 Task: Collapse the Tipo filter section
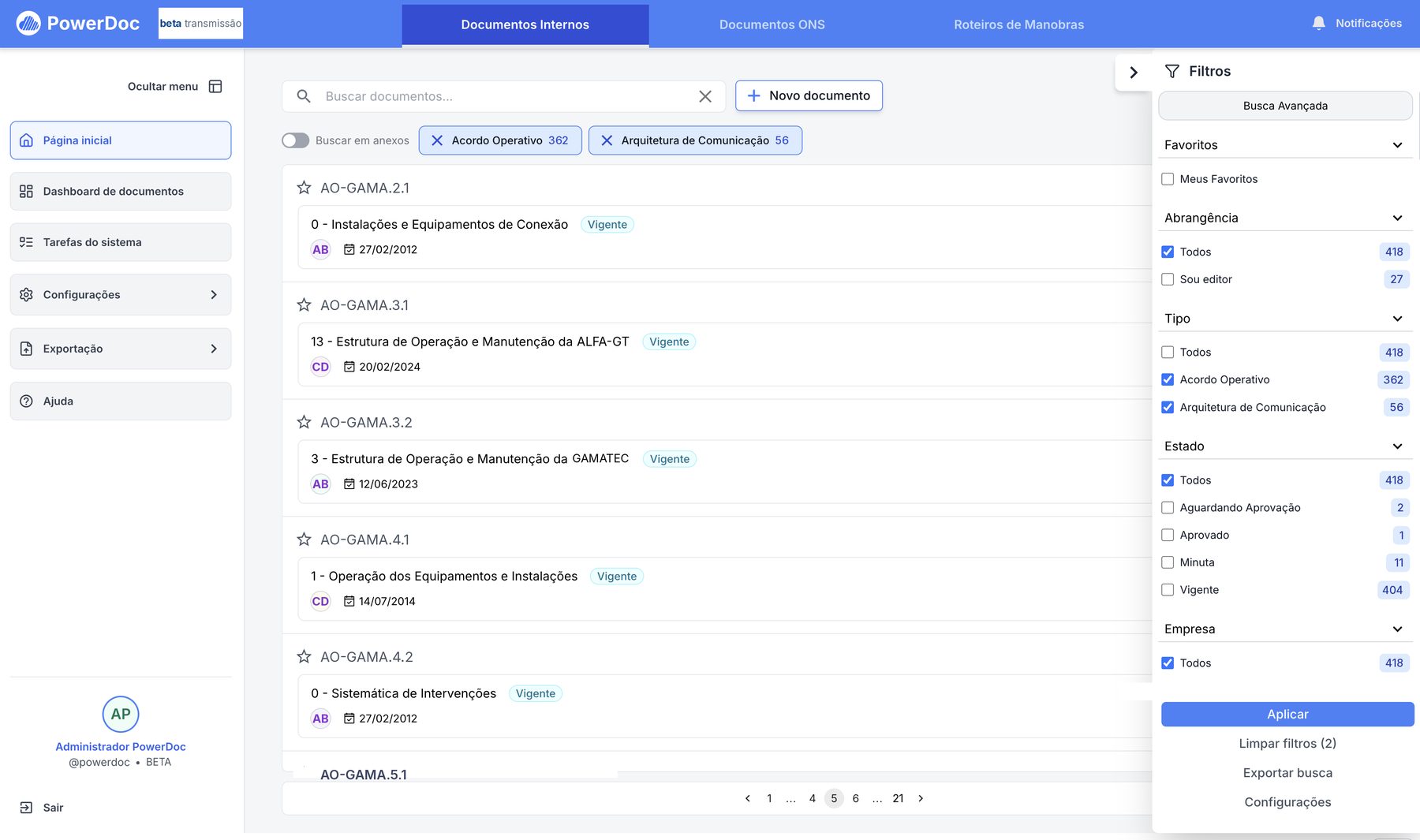(x=1397, y=319)
